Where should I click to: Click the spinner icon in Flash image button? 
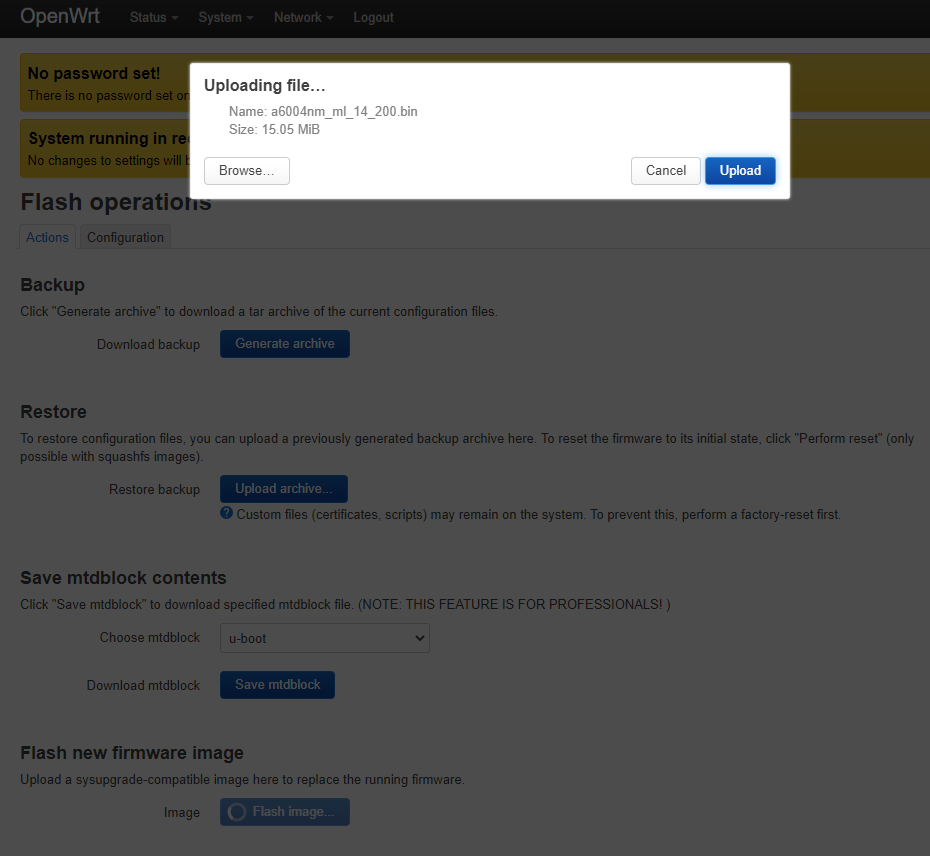237,812
